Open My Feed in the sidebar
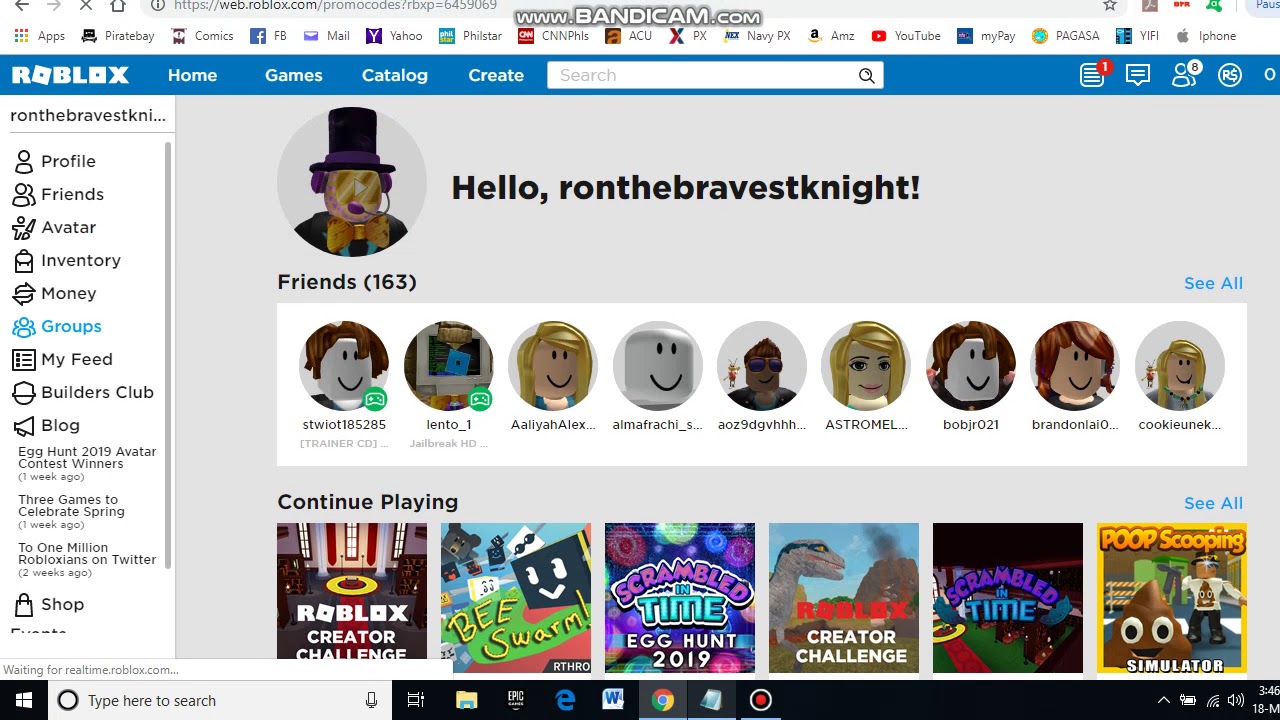The height and width of the screenshot is (720, 1280). (63, 359)
